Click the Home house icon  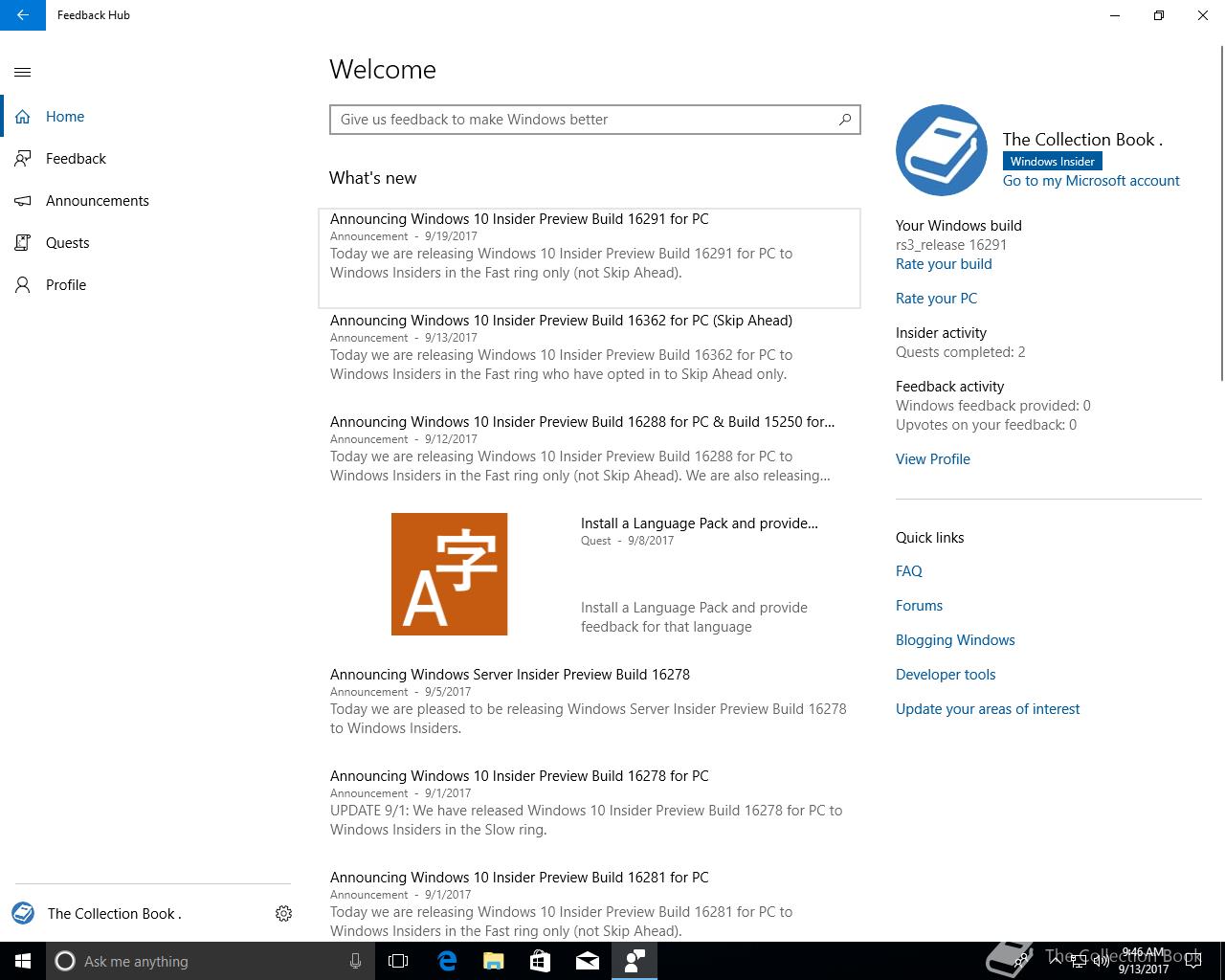[x=23, y=117]
